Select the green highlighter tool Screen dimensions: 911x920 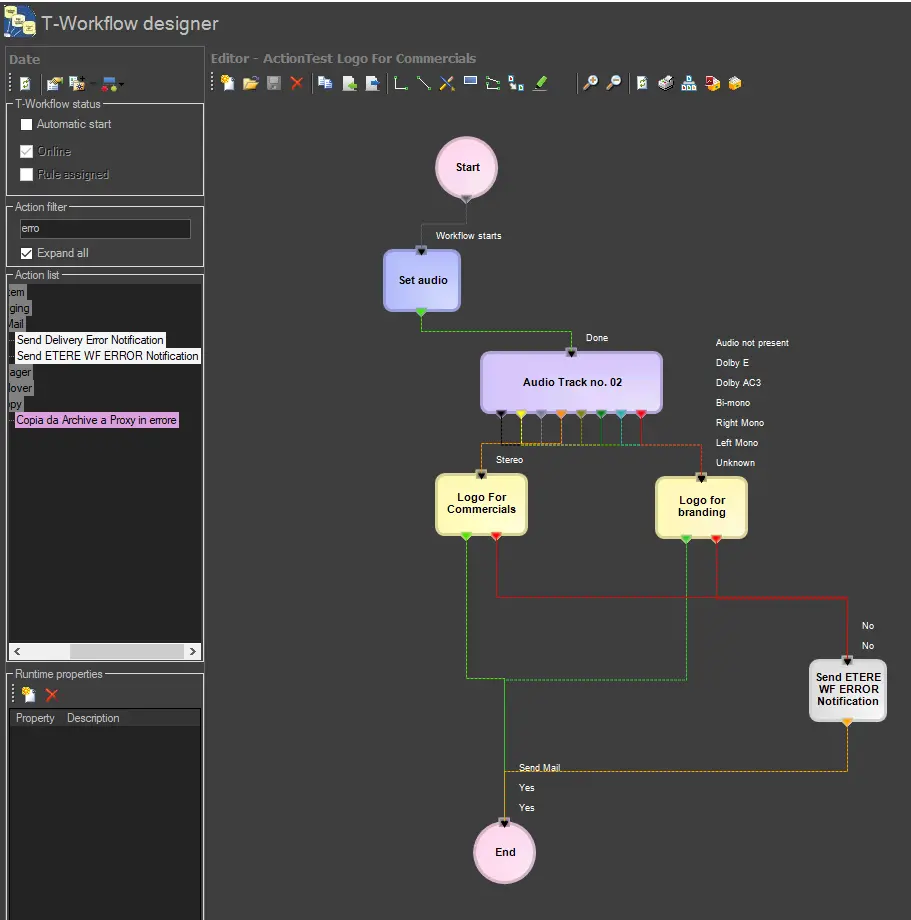(540, 83)
